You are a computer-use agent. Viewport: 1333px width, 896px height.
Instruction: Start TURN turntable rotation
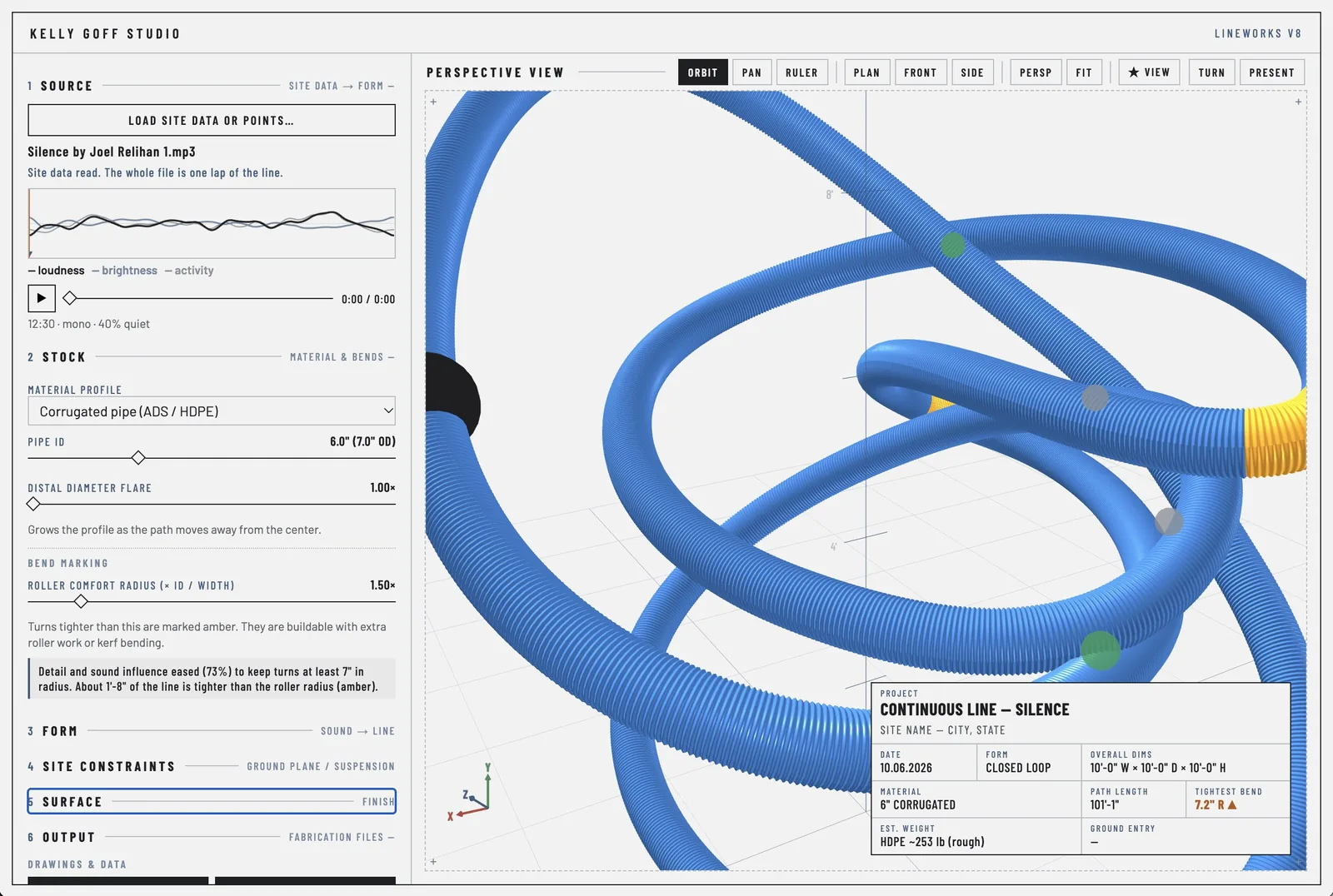[1211, 72]
